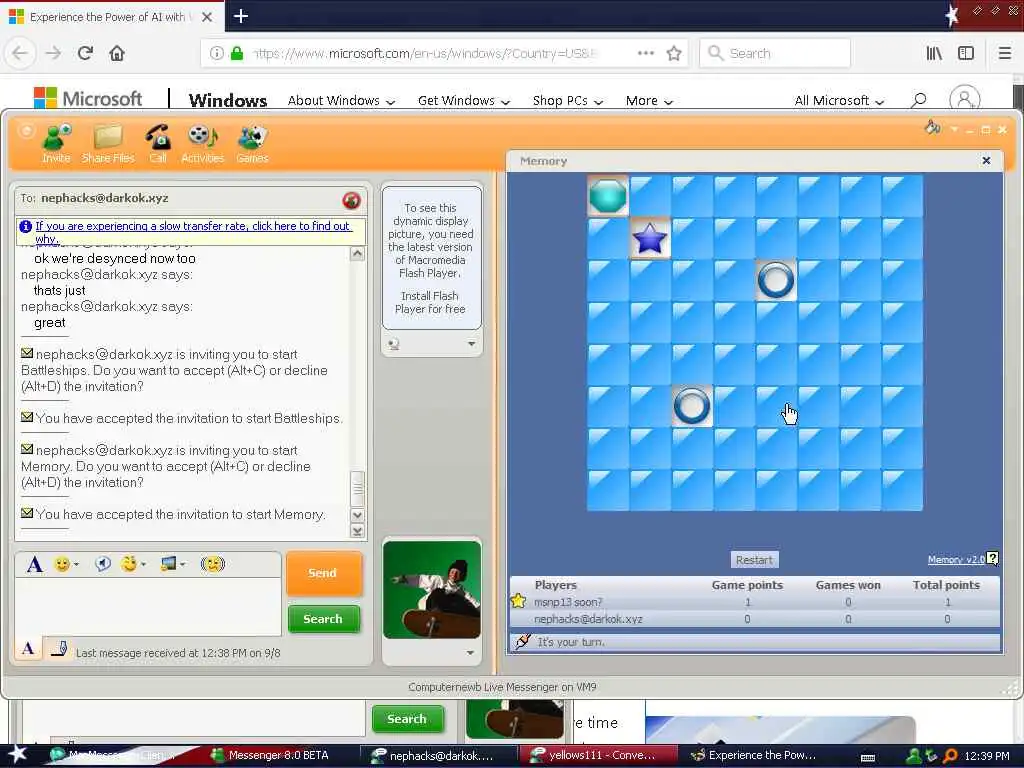
Task: Click the Microsoft site search magnifier
Action: pyautogui.click(x=918, y=100)
